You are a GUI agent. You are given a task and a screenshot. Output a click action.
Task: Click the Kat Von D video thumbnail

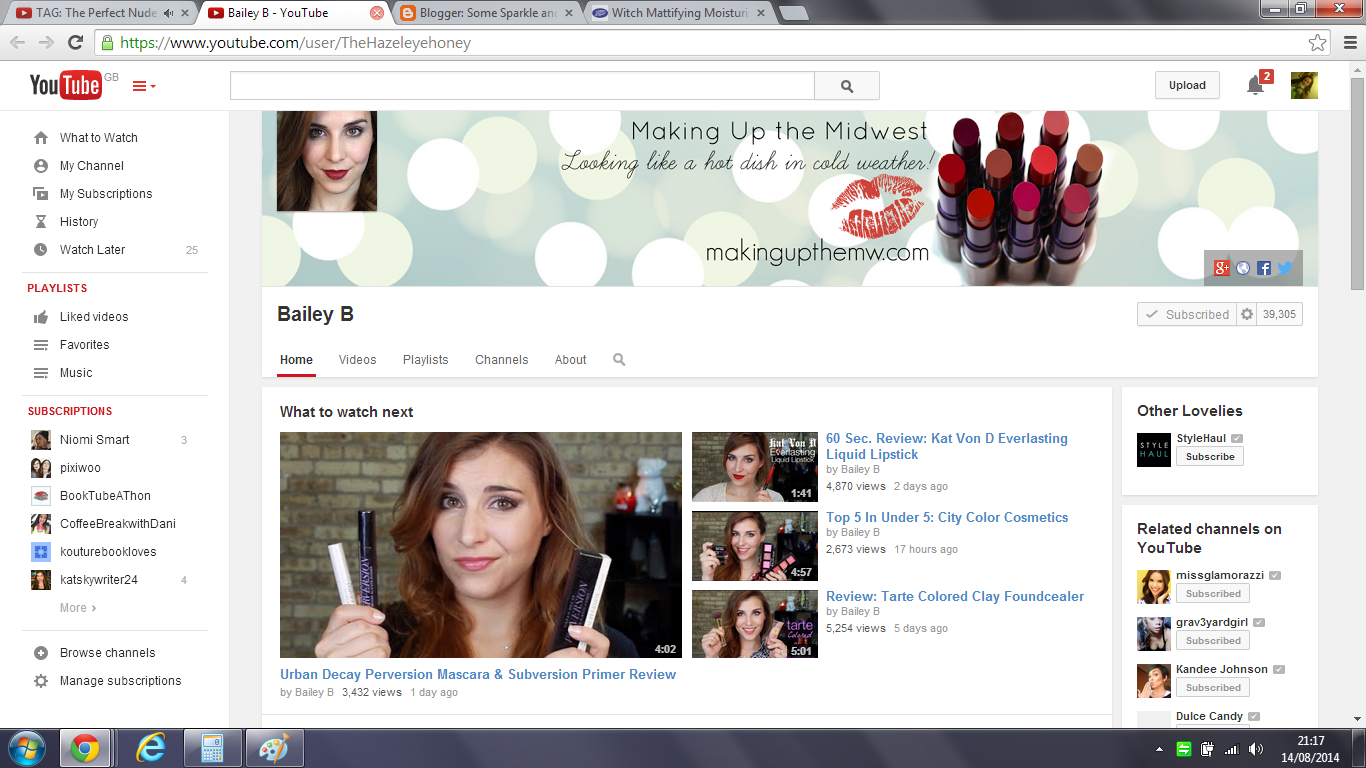[x=755, y=467]
